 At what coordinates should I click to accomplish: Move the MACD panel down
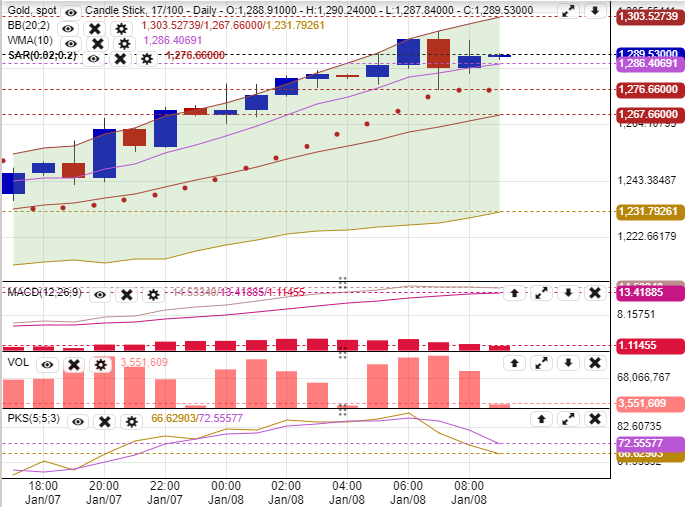(568, 293)
